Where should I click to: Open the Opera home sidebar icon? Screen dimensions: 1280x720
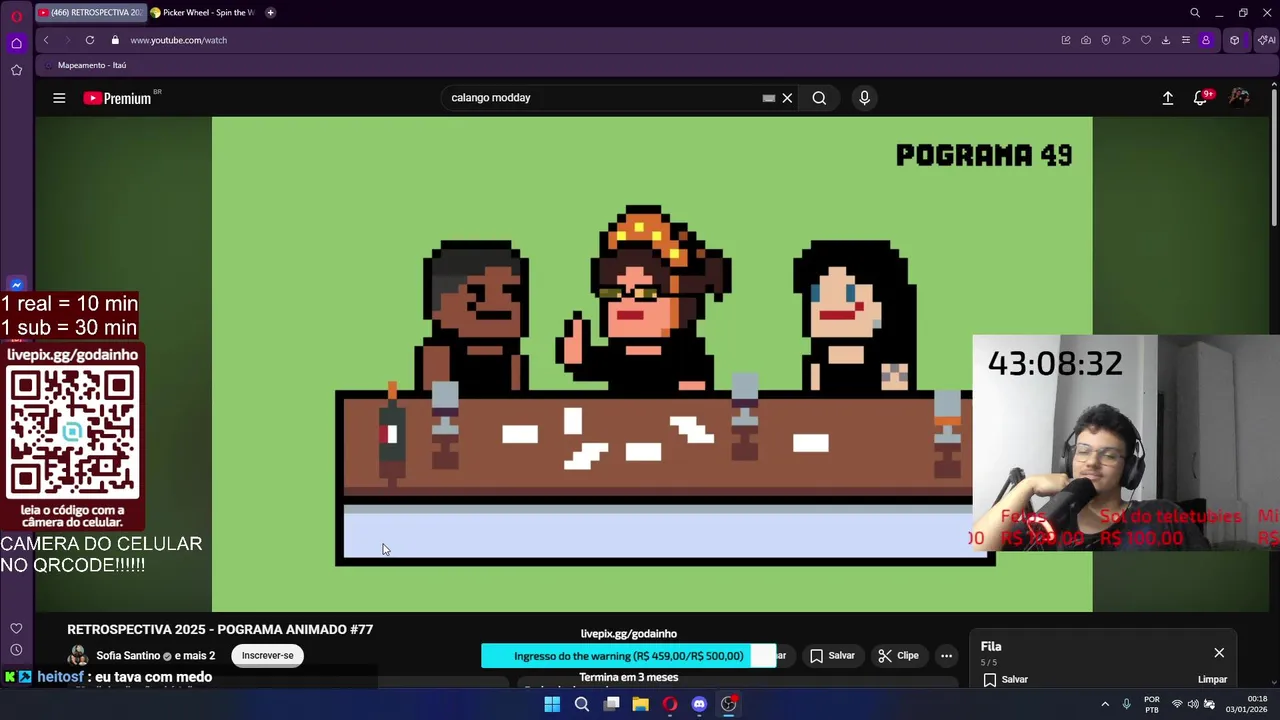(16, 43)
